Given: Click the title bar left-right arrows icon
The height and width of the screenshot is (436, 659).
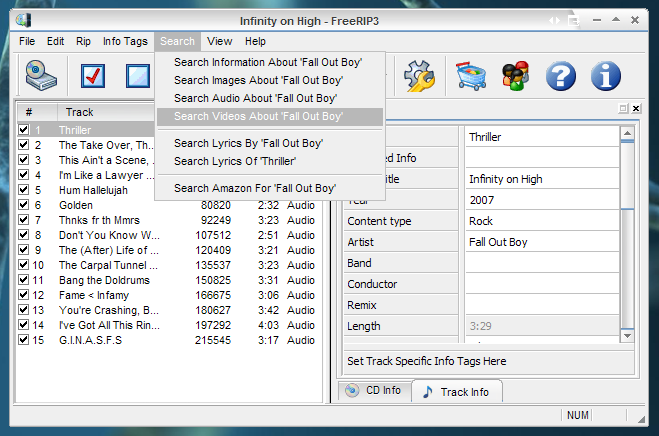Looking at the screenshot, I should click(x=554, y=20).
